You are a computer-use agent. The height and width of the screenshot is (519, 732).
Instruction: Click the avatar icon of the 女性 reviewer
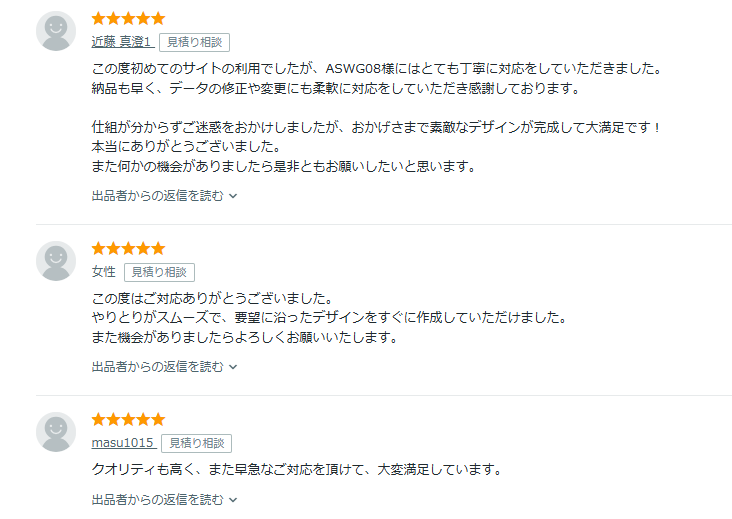click(x=56, y=261)
